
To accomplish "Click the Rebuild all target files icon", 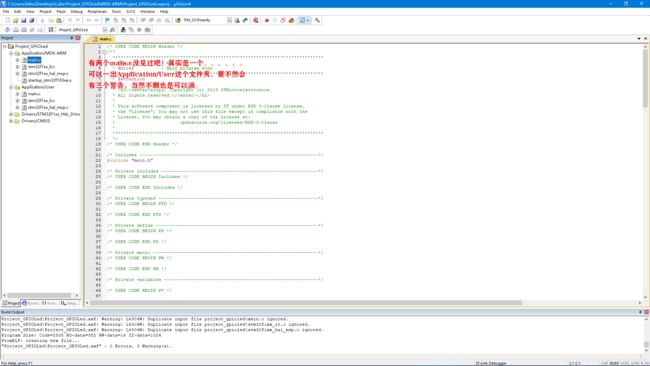I will (x=24, y=30).
